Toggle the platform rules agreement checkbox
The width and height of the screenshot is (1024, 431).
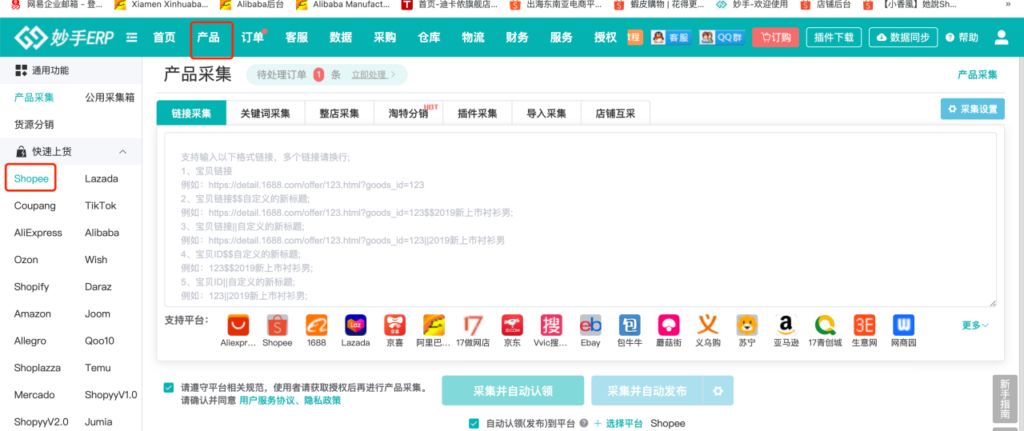(x=169, y=387)
